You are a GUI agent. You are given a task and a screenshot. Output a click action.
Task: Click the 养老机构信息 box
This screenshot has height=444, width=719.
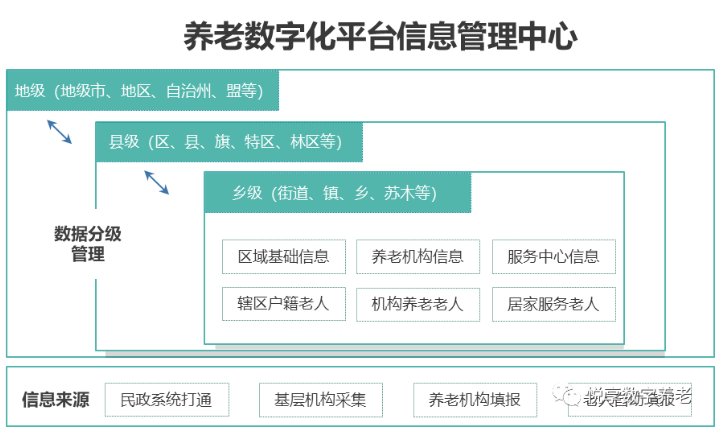pyautogui.click(x=417, y=257)
